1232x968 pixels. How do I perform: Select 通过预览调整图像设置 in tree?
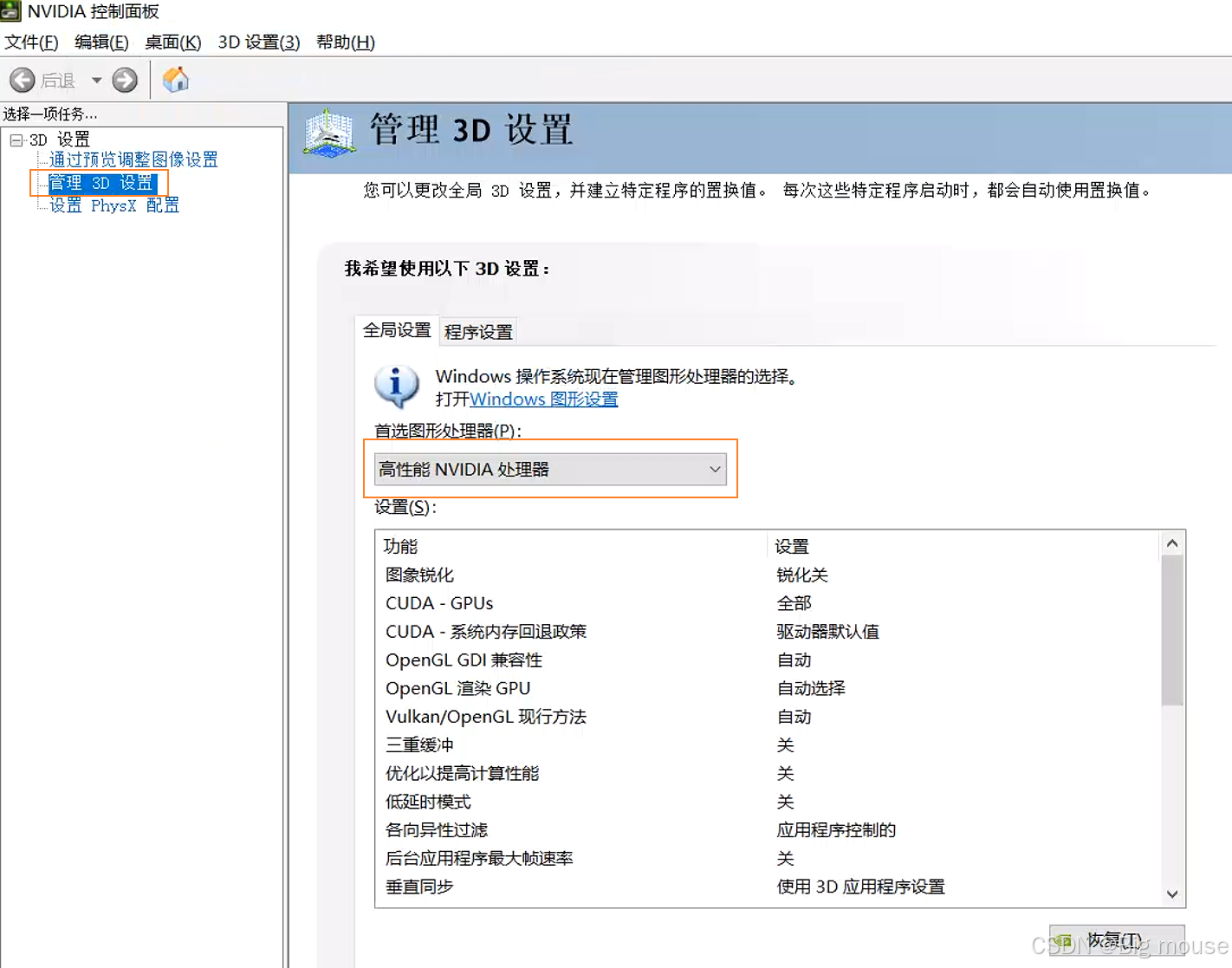(133, 159)
